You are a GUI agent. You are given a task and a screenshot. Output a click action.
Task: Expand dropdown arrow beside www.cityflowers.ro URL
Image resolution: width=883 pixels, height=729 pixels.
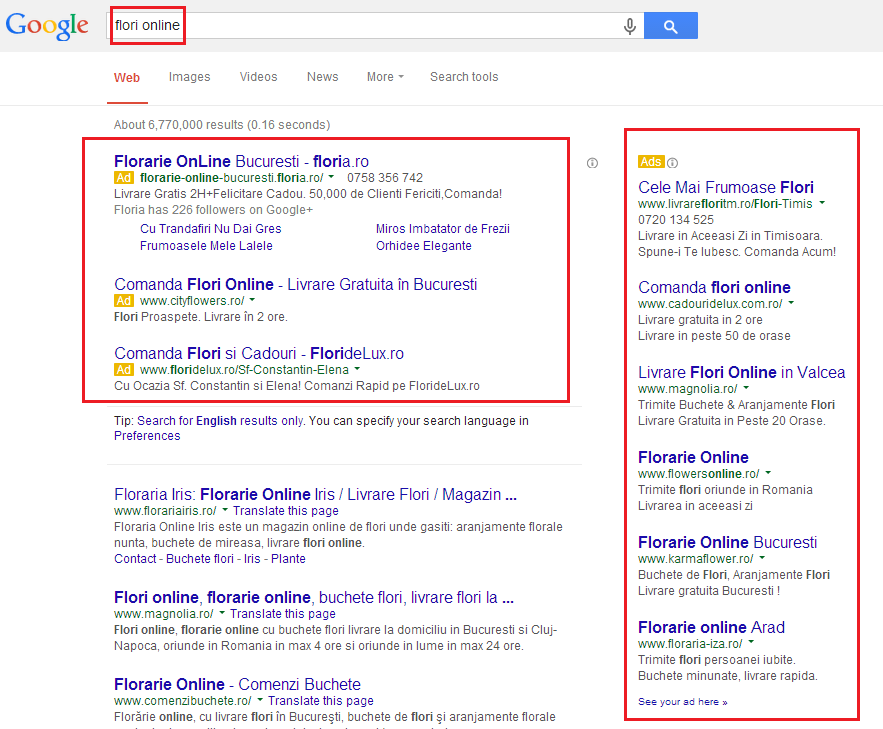point(252,299)
